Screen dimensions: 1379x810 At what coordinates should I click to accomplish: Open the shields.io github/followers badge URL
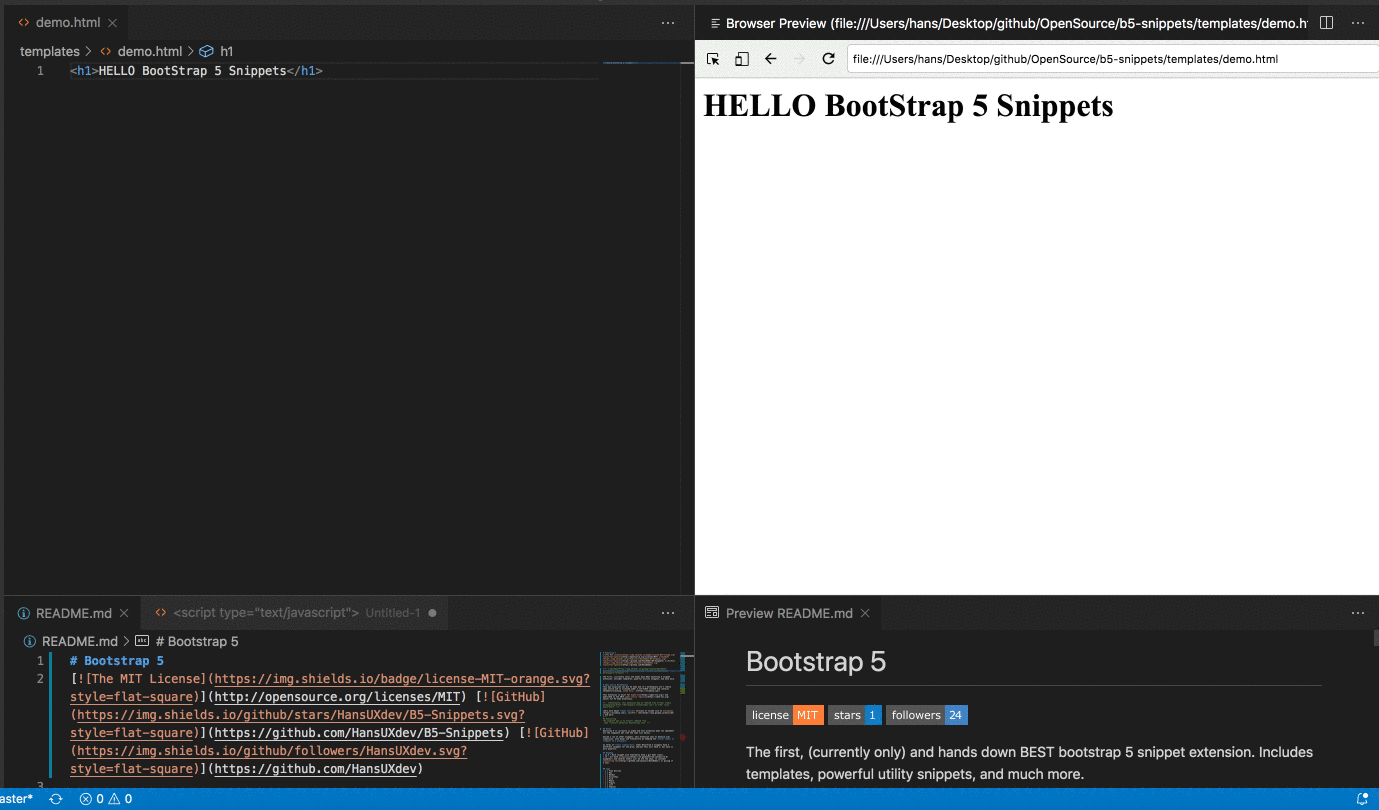272,751
